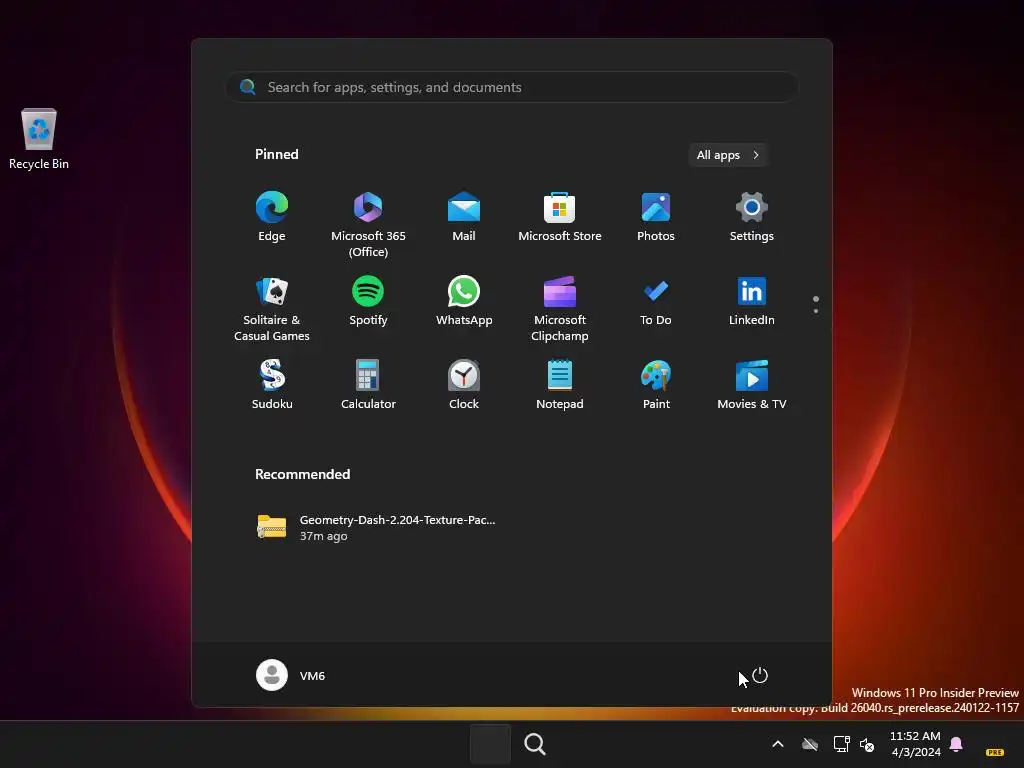Open Paint
The image size is (1024, 768).
656,385
